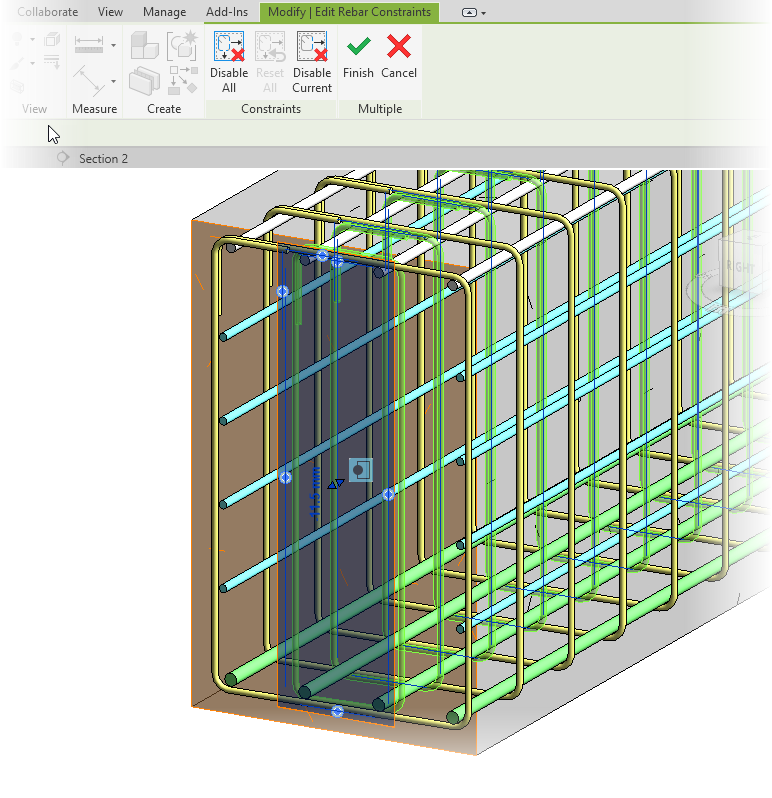The height and width of the screenshot is (798, 772).
Task: Select the aligned dimension Measure tool
Action: (87, 78)
